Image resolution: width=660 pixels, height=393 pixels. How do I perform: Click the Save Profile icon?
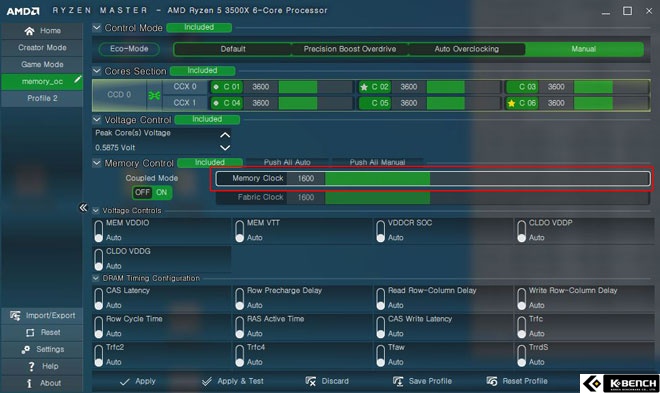(x=398, y=381)
